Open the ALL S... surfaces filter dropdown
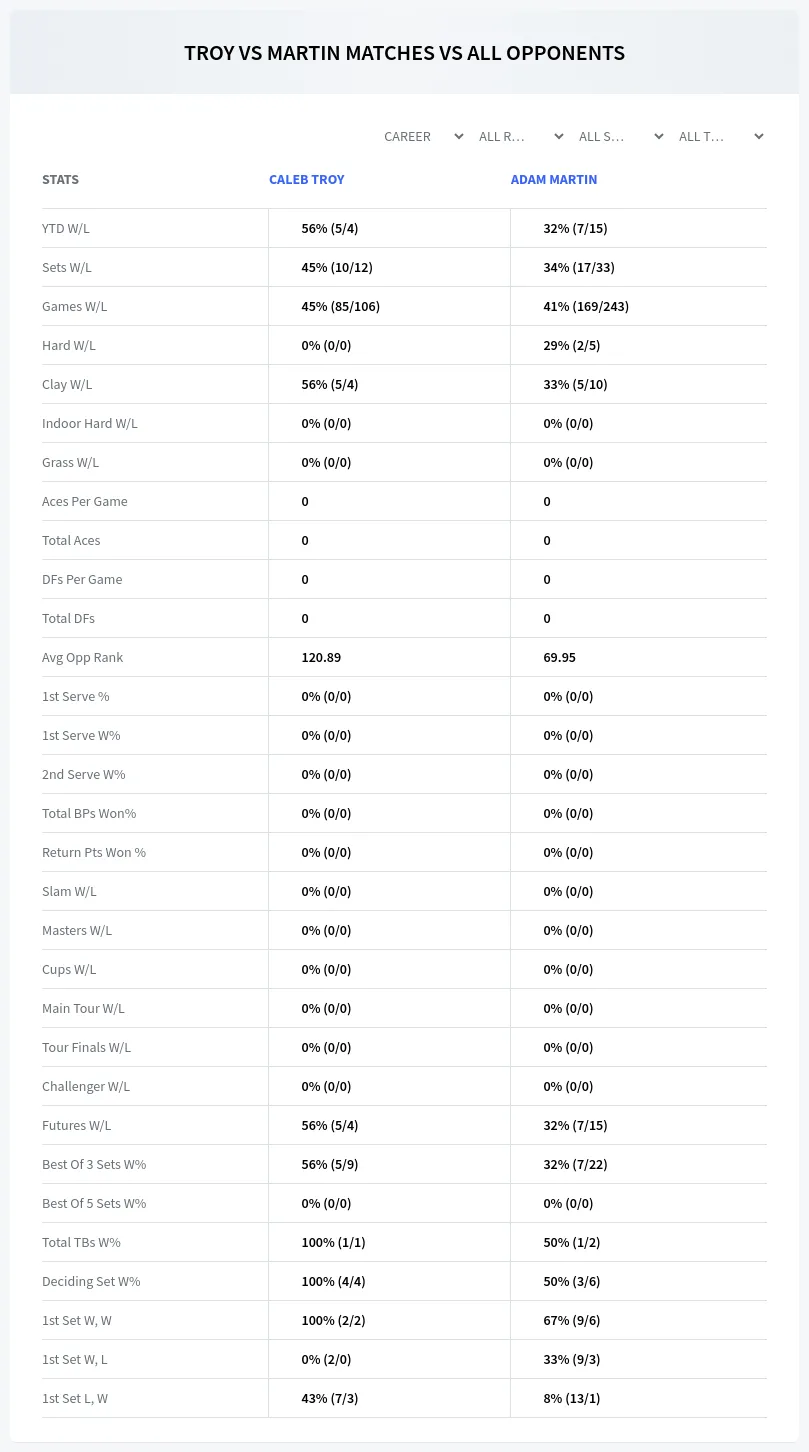 click(x=620, y=136)
